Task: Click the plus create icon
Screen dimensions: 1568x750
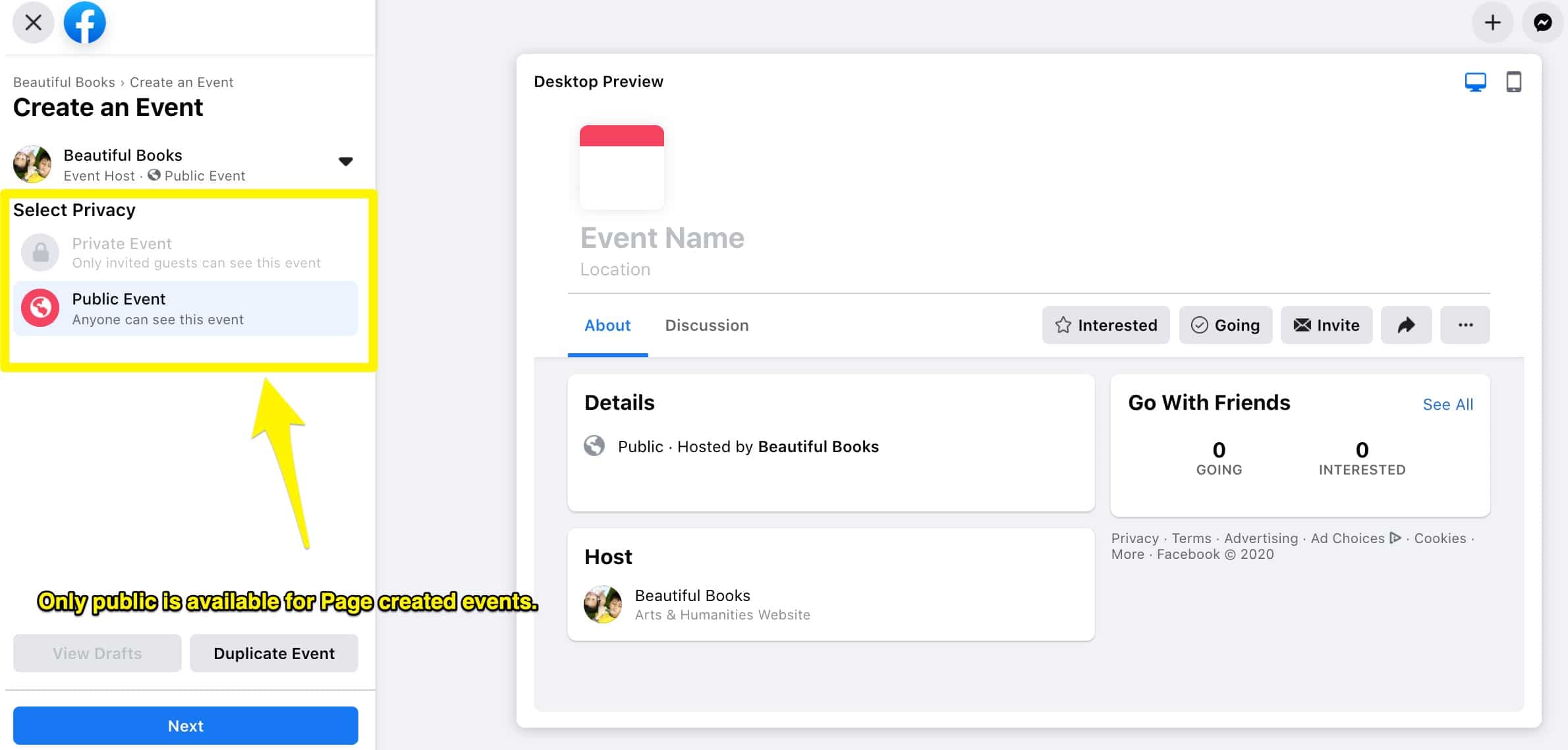Action: [x=1492, y=23]
